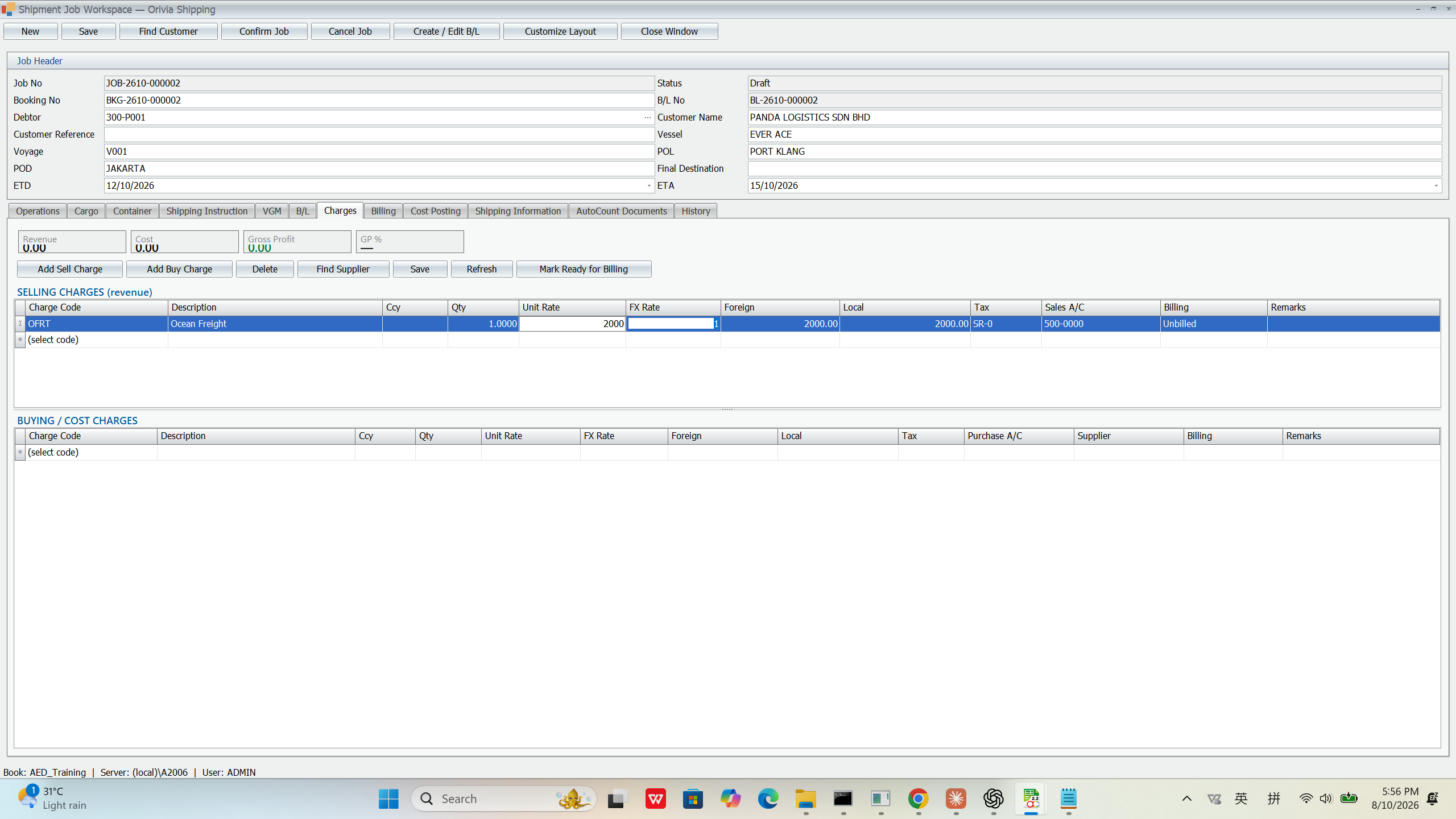Click Add Sell Charge button

(70, 269)
